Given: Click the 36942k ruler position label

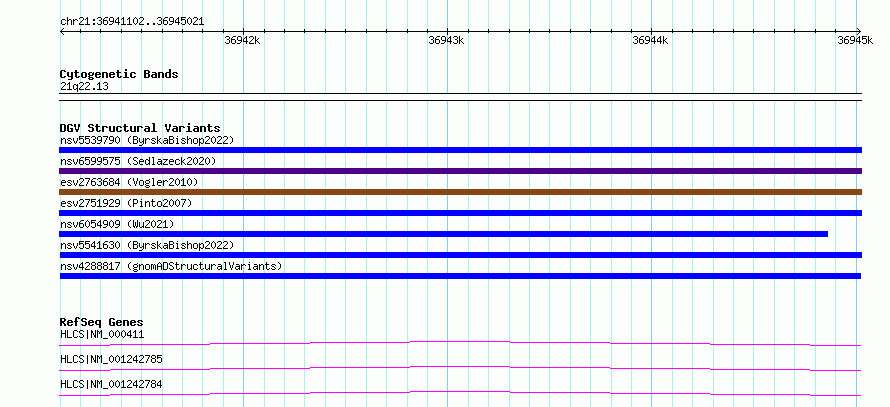Looking at the screenshot, I should point(242,40).
